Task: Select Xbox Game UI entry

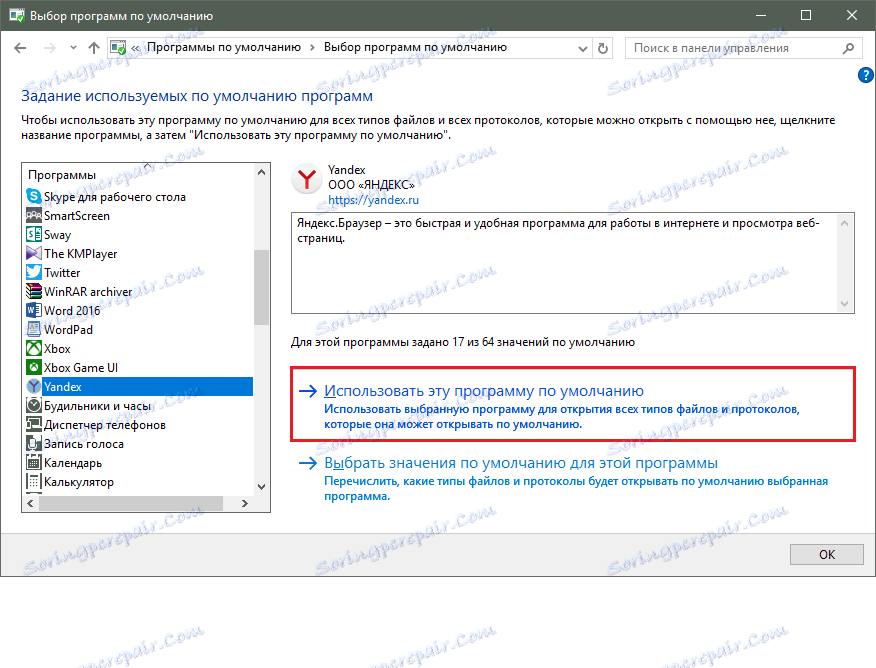Action: 80,368
